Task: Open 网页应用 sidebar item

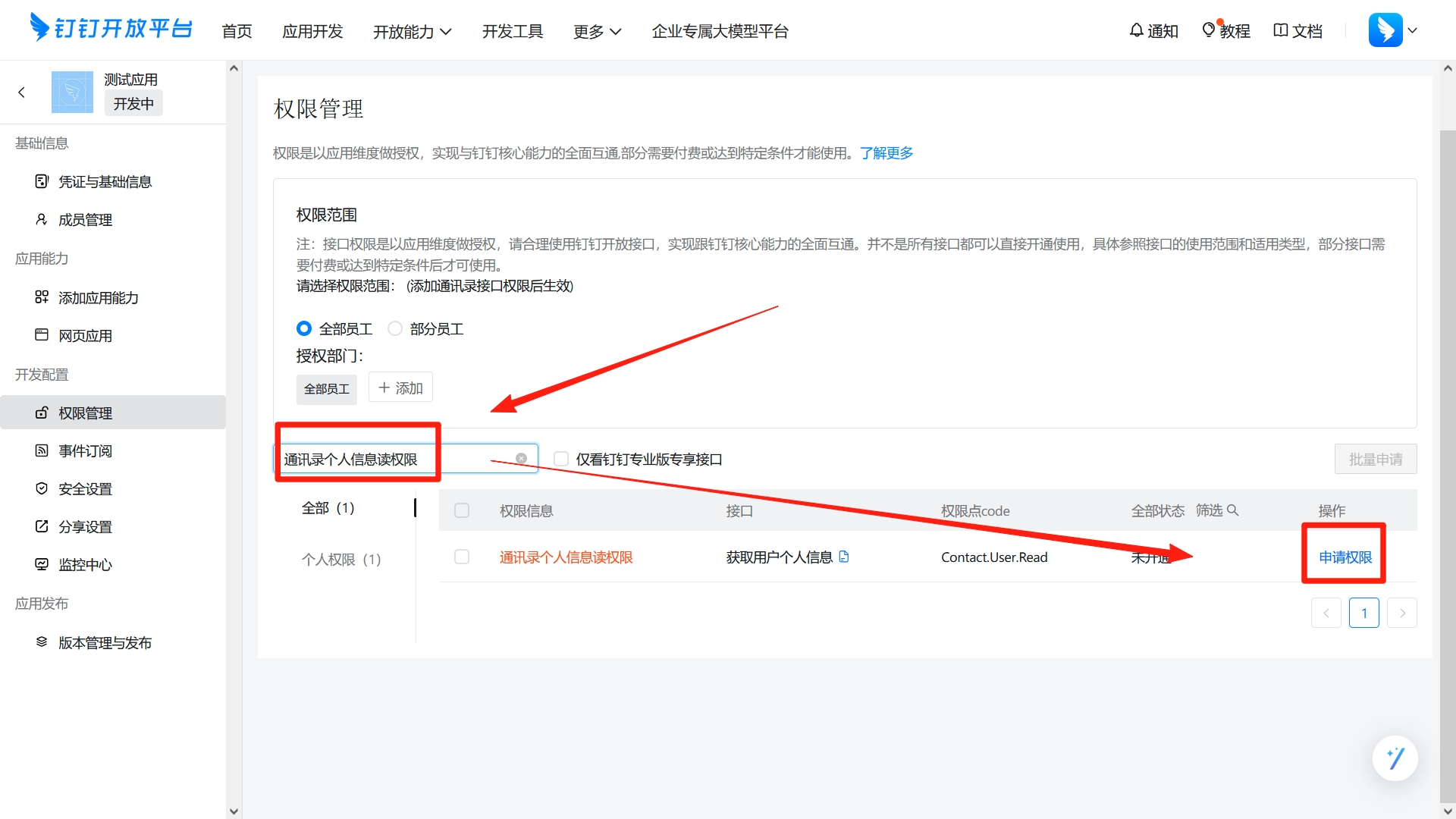Action: [x=85, y=336]
